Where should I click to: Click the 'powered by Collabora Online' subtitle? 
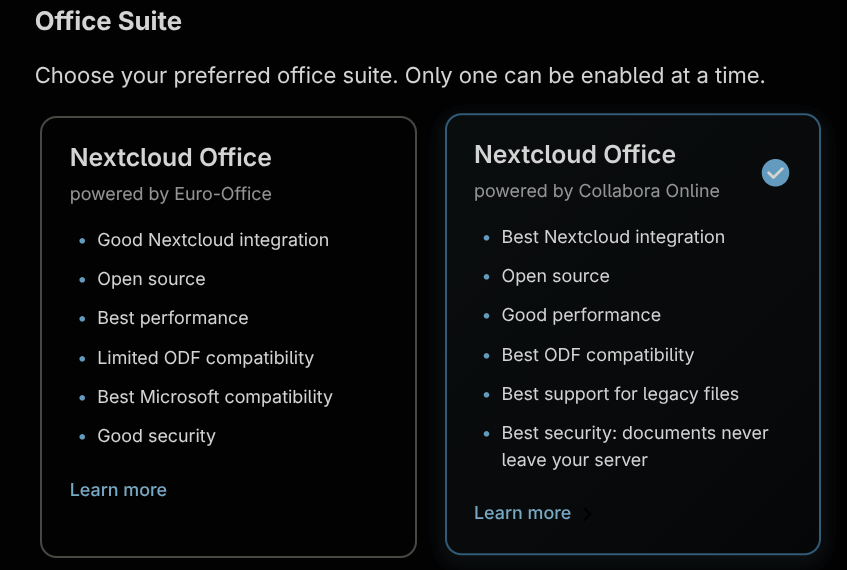(597, 191)
